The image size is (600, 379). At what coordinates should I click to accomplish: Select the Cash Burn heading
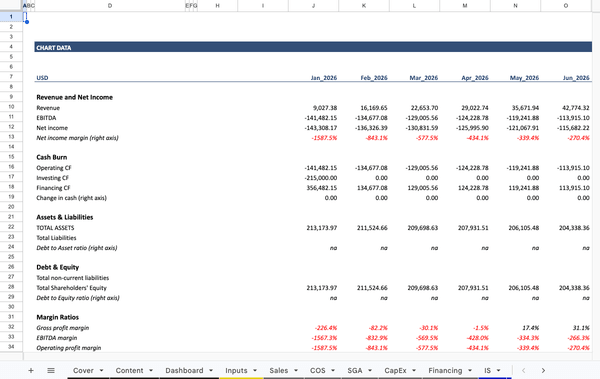click(52, 157)
